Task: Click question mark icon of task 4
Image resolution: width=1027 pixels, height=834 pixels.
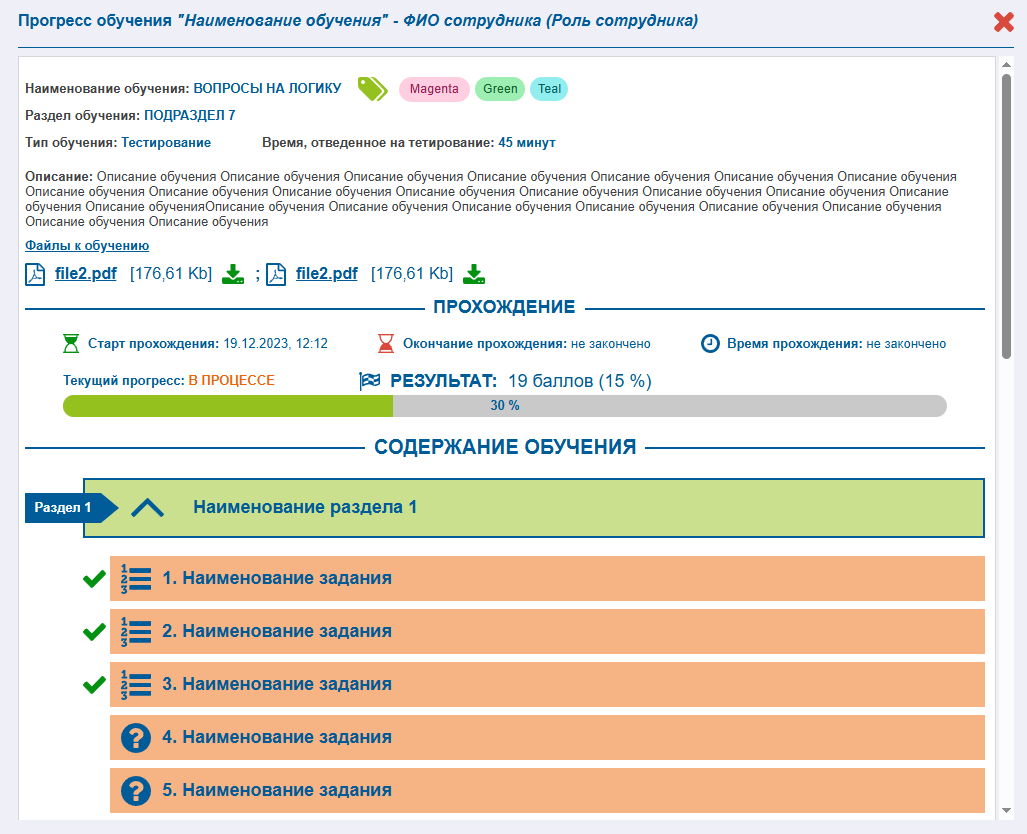Action: point(136,738)
